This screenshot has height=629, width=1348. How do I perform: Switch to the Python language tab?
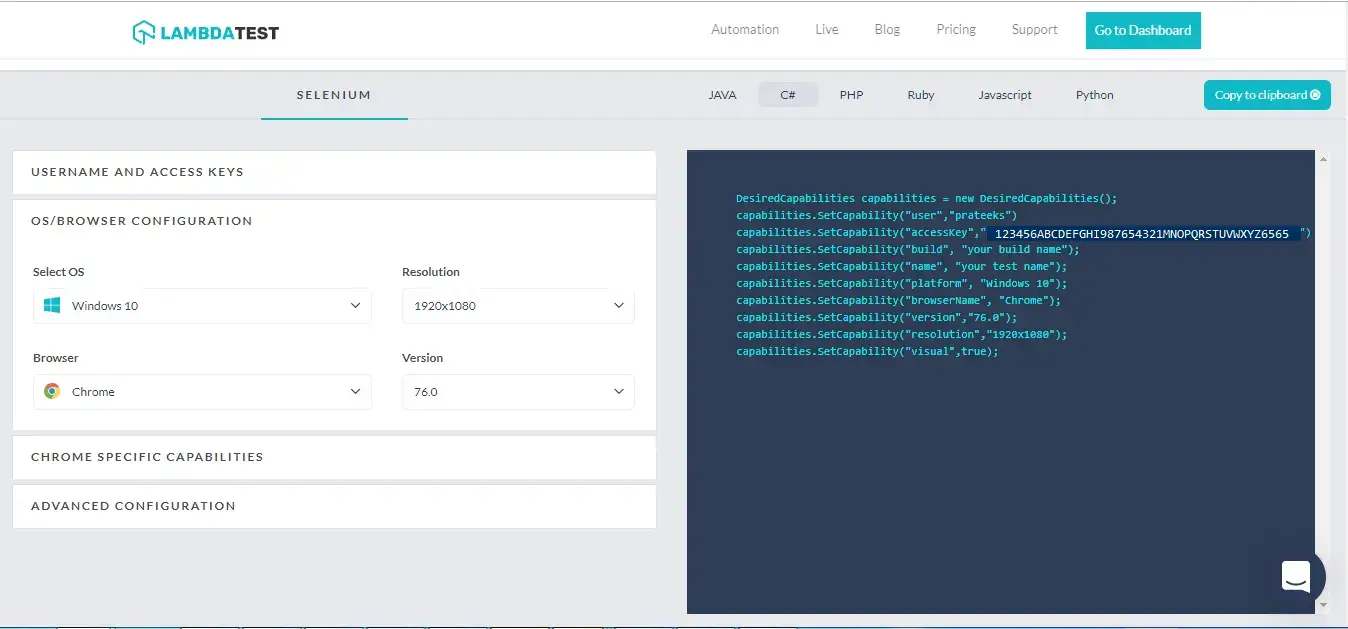click(1094, 94)
